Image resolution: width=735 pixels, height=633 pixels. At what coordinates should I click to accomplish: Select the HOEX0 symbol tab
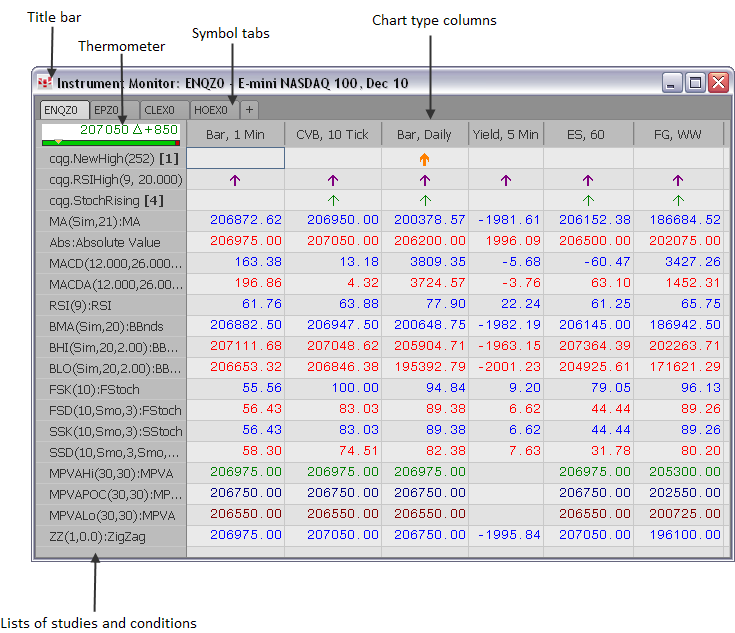pos(212,110)
